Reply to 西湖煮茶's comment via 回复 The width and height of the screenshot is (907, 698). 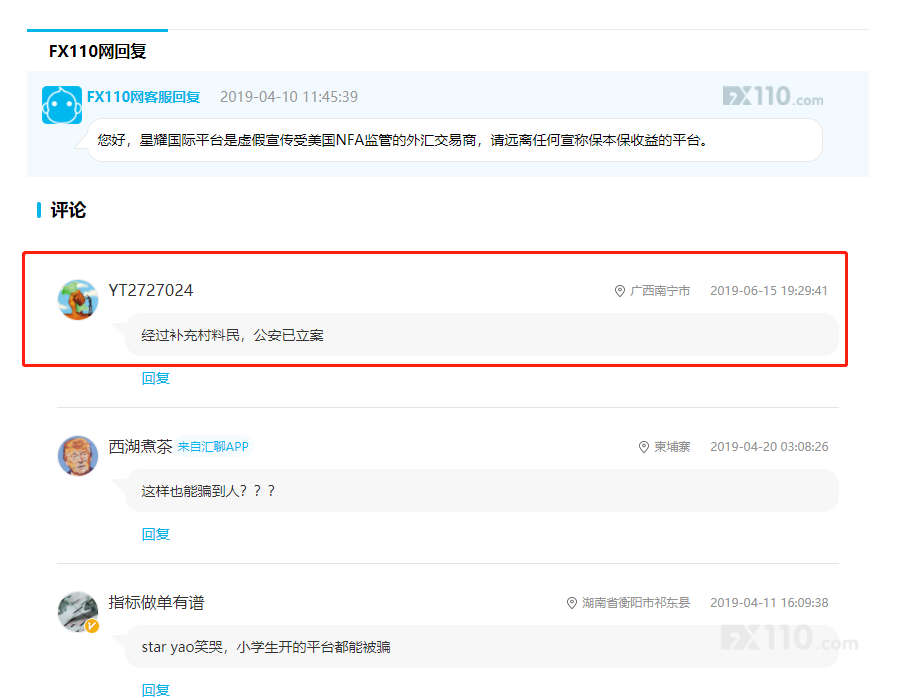156,534
